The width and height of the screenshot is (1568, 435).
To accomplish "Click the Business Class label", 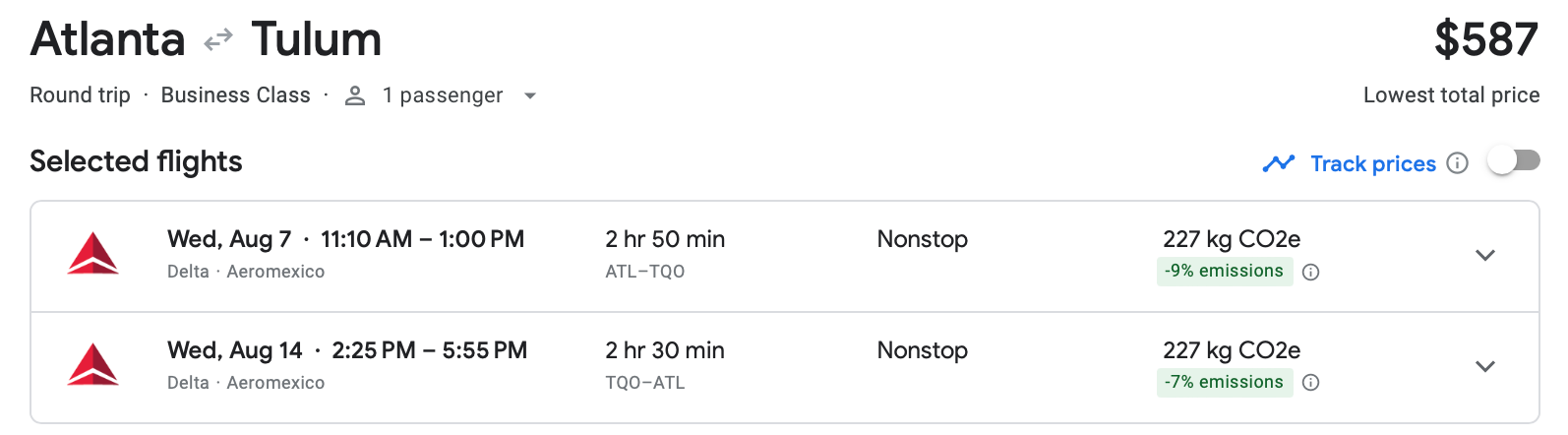I will coord(235,95).
